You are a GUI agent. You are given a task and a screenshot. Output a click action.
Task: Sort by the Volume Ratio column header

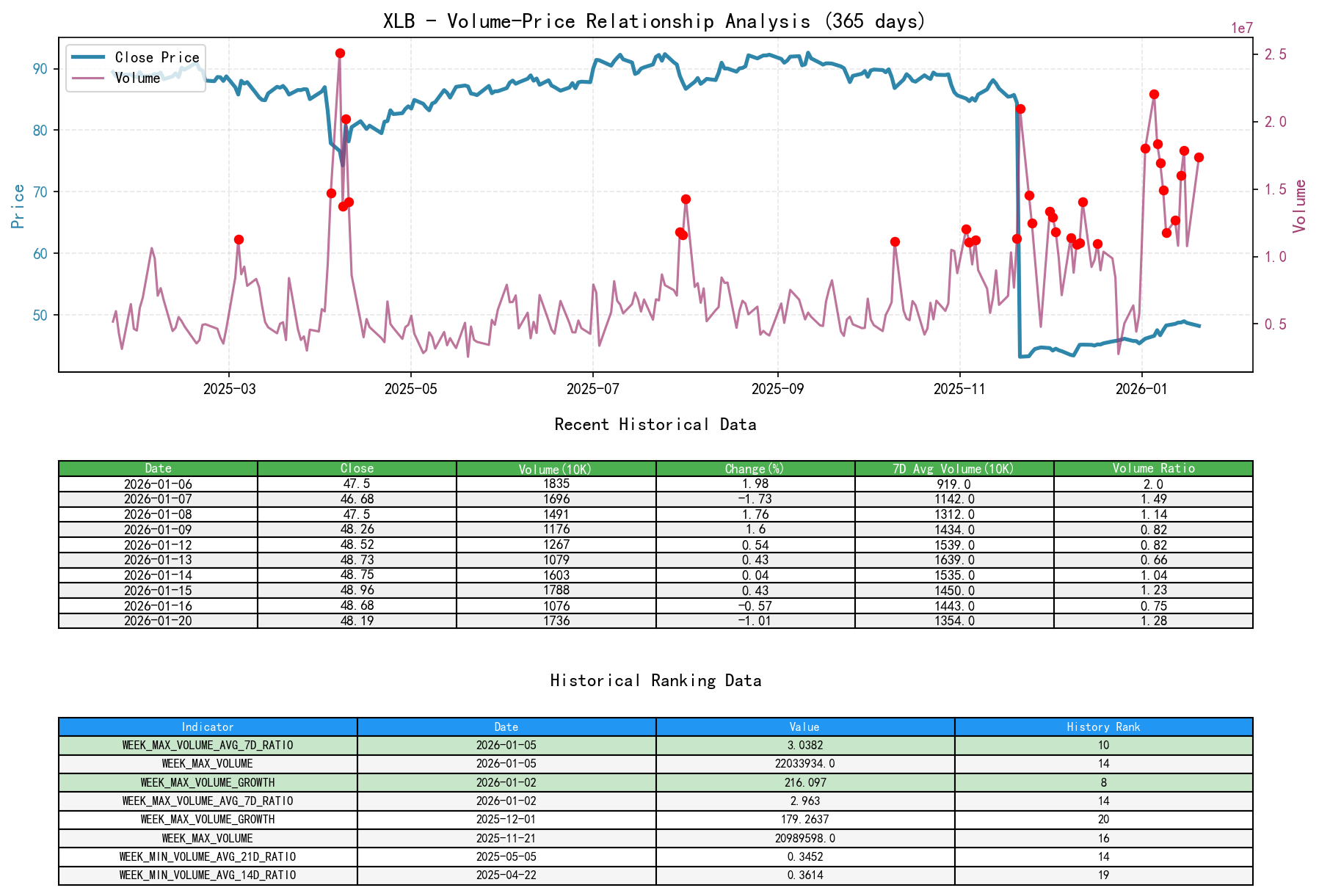[1154, 467]
